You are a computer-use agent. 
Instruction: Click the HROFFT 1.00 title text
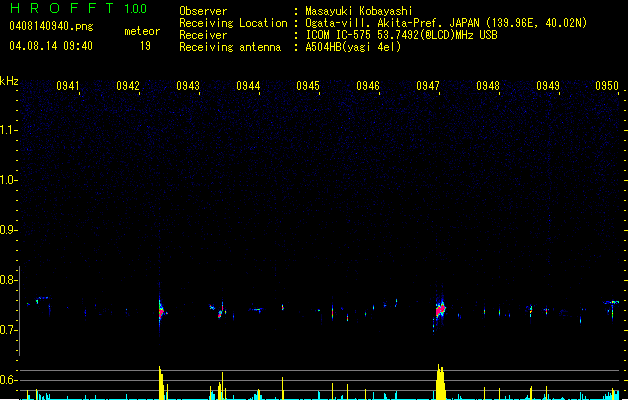coord(79,8)
